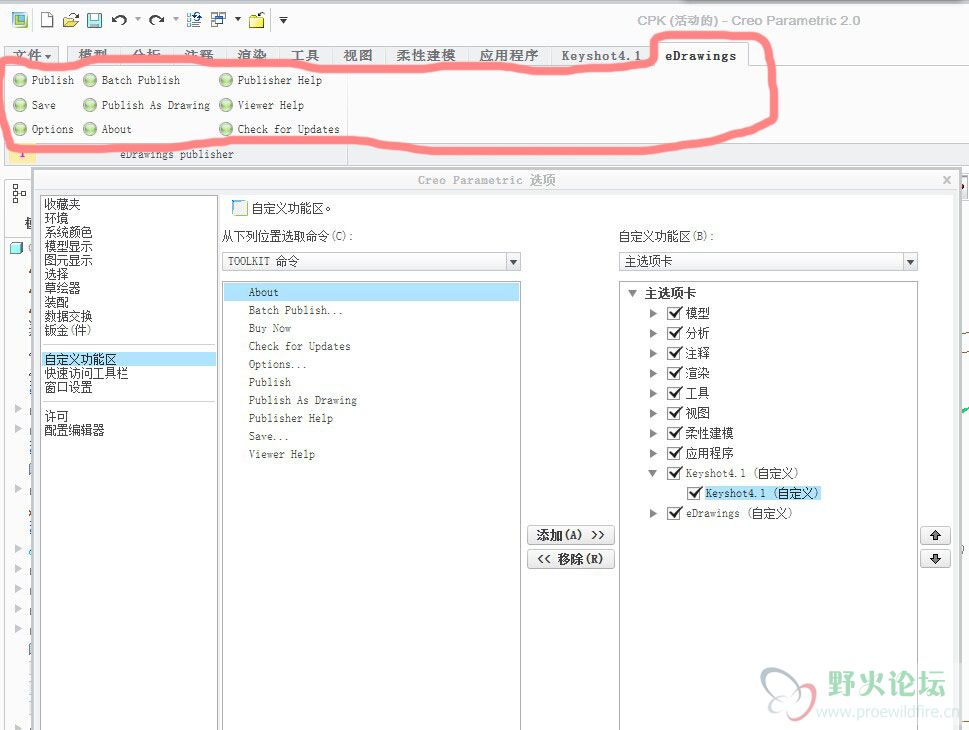Open the Redo history dropdown arrow
Viewport: 969px width, 730px height.
coord(176,19)
